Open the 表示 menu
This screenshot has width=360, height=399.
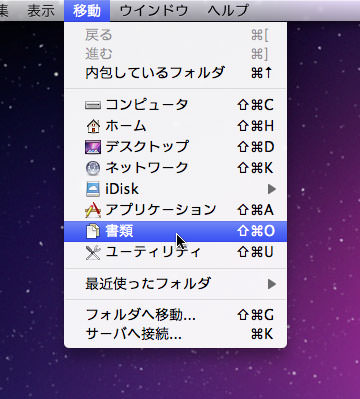tap(41, 11)
